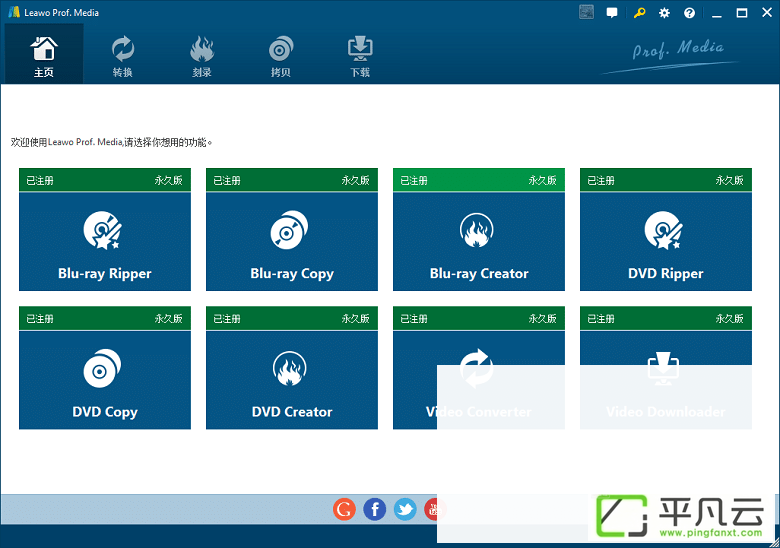Maximize the Leawo Prof. Media window
This screenshot has width=780, height=548.
pyautogui.click(x=742, y=13)
